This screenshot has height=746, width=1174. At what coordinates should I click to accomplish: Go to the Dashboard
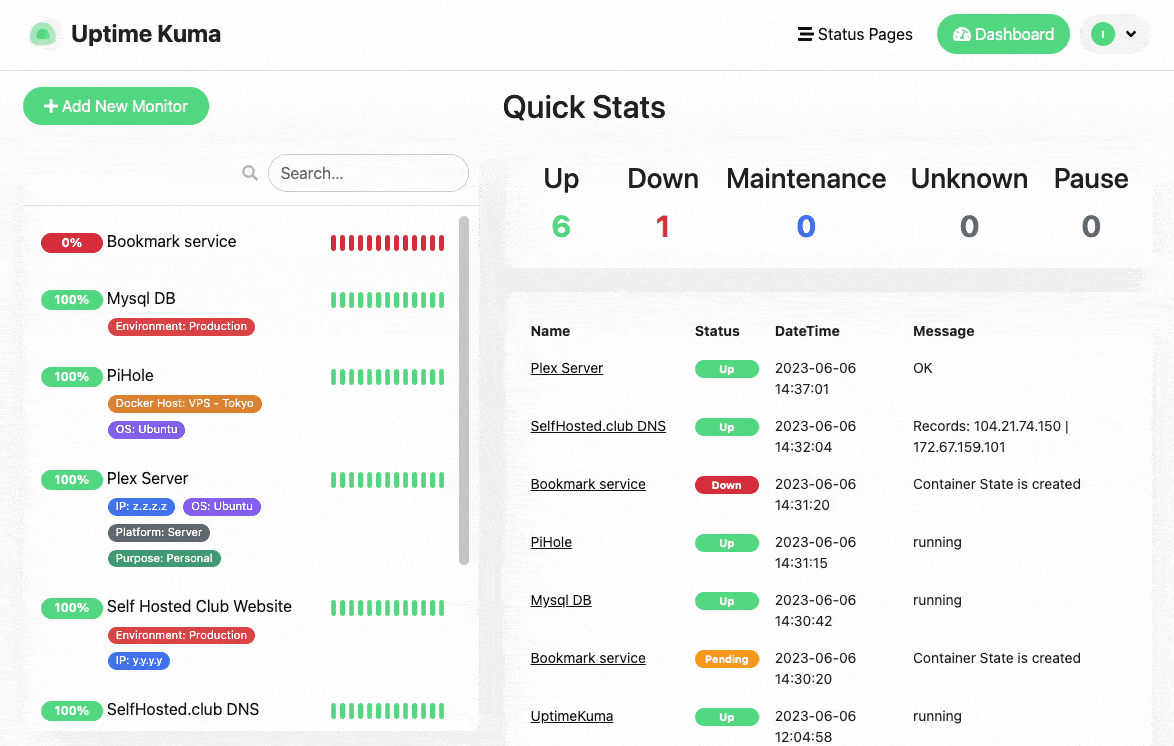(x=1003, y=34)
